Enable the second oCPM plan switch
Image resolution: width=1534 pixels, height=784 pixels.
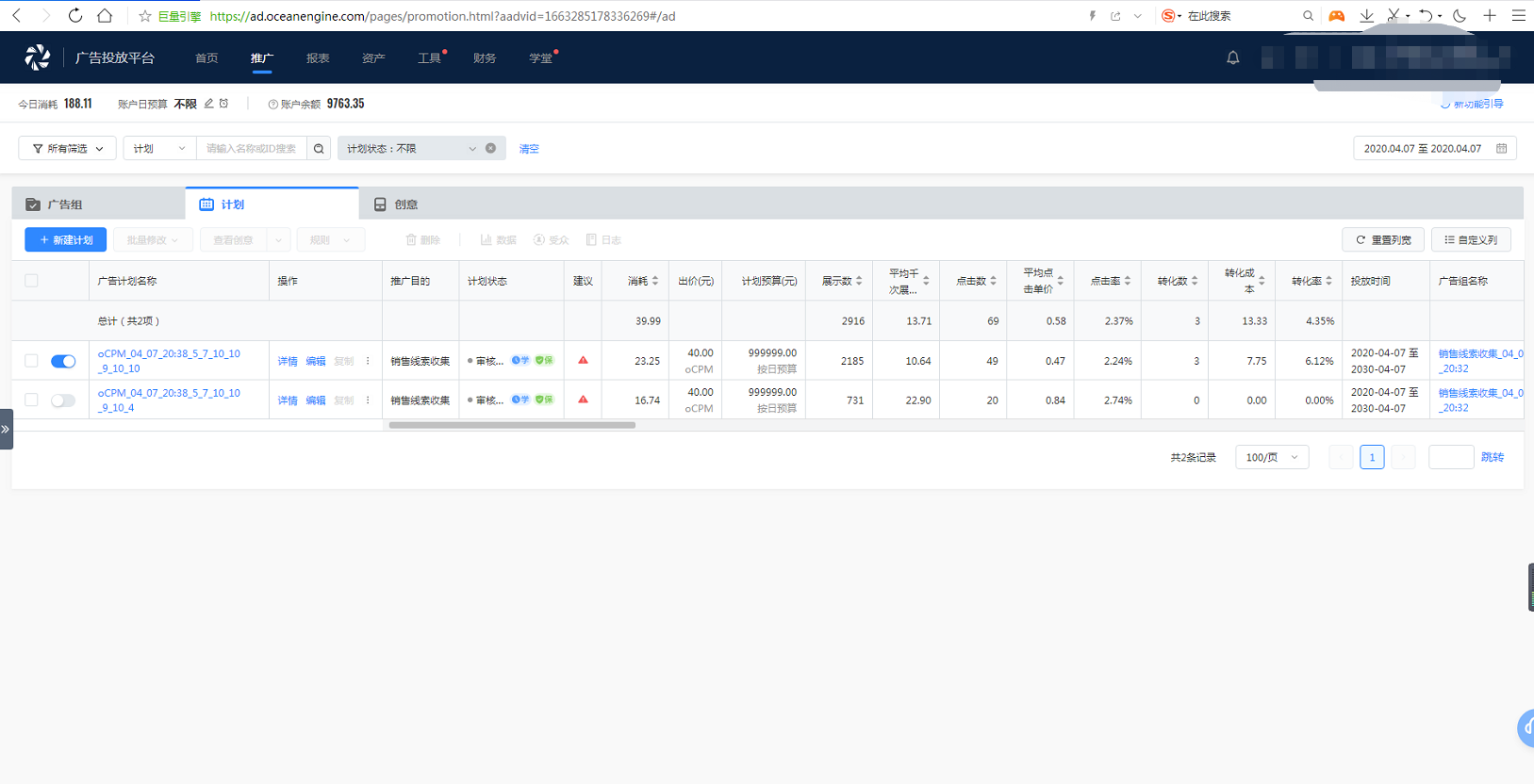pos(63,400)
